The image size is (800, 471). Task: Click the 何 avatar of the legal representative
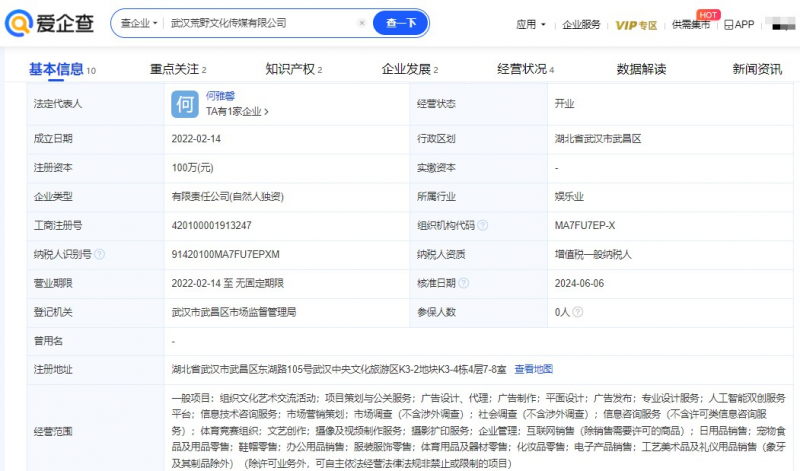186,104
